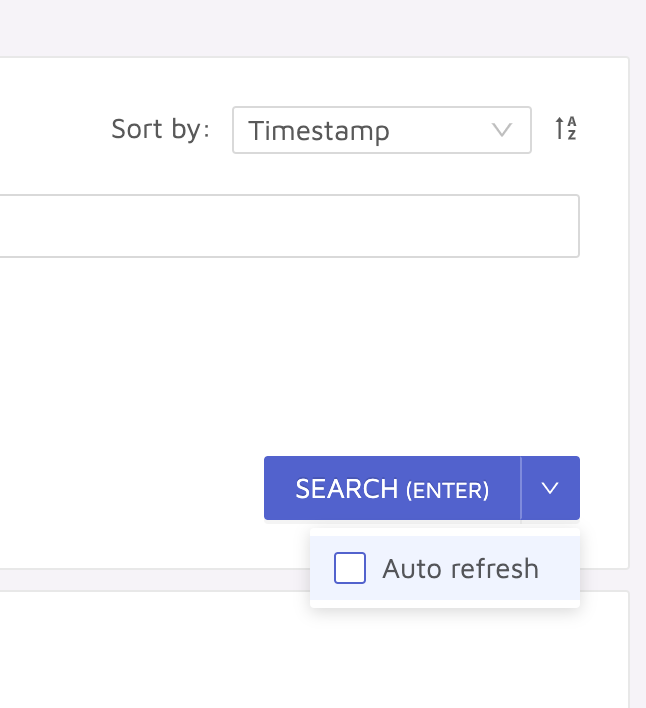Click the "Sort by:" label
Screen dimensions: 646x708
(x=160, y=129)
